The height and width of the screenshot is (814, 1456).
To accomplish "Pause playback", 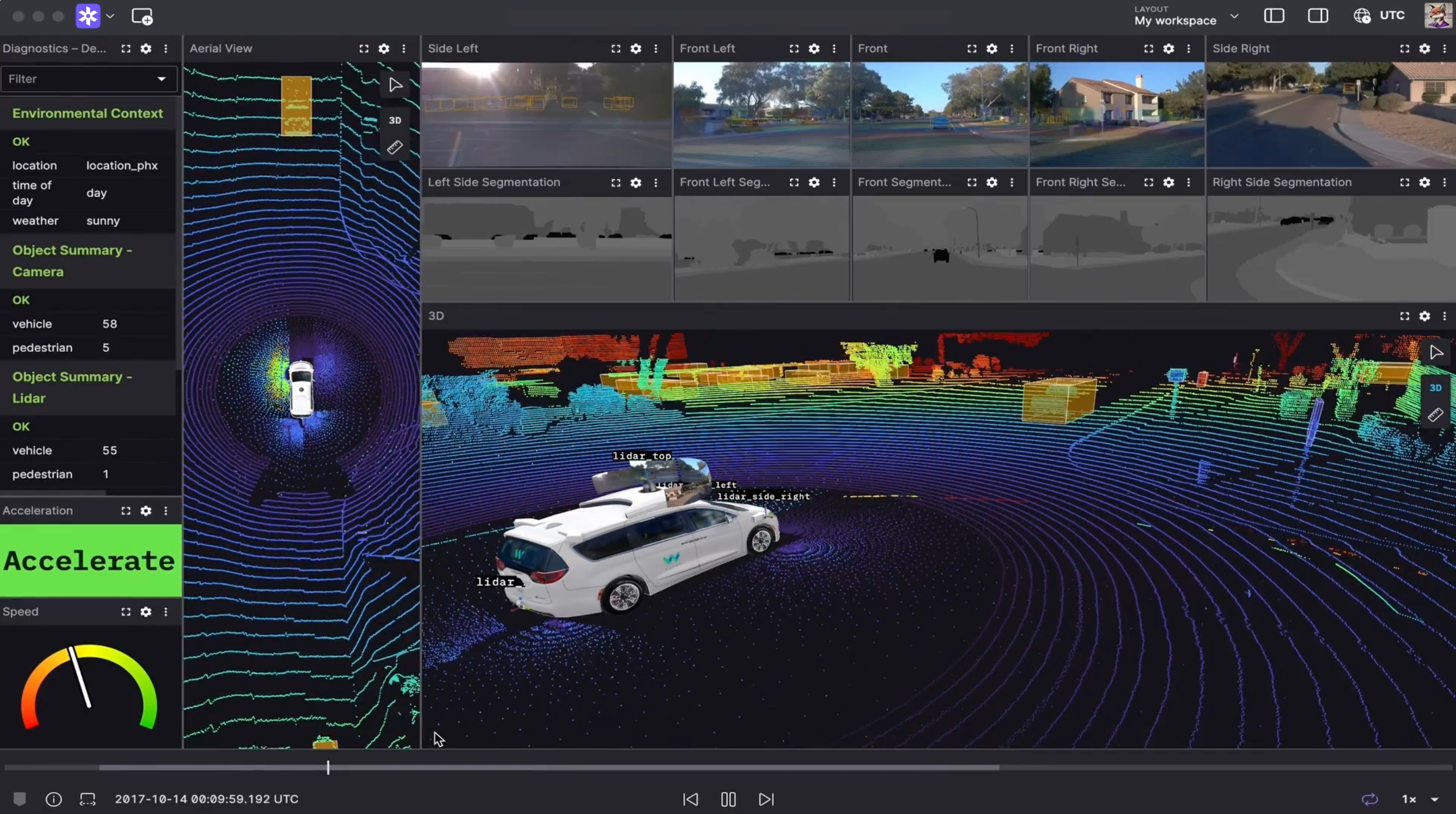I will coord(729,800).
